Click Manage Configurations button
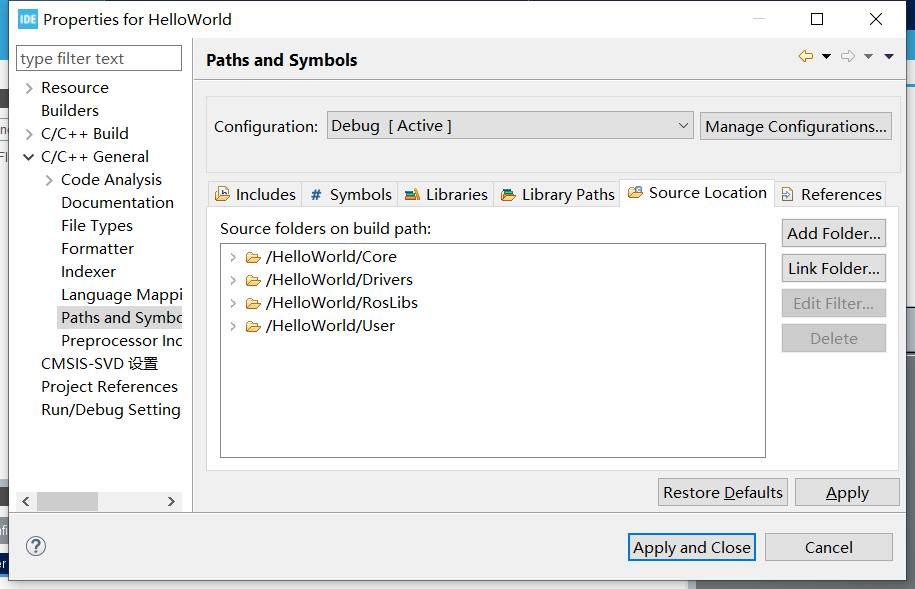The width and height of the screenshot is (915, 589). coord(796,126)
